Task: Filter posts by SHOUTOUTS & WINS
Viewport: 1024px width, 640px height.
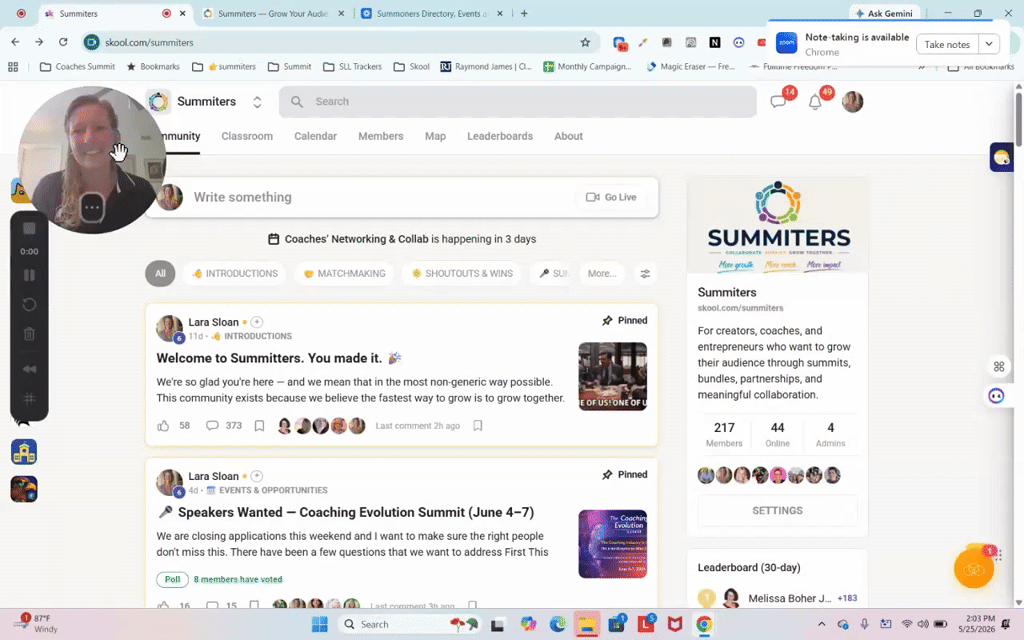Action: pos(462,274)
